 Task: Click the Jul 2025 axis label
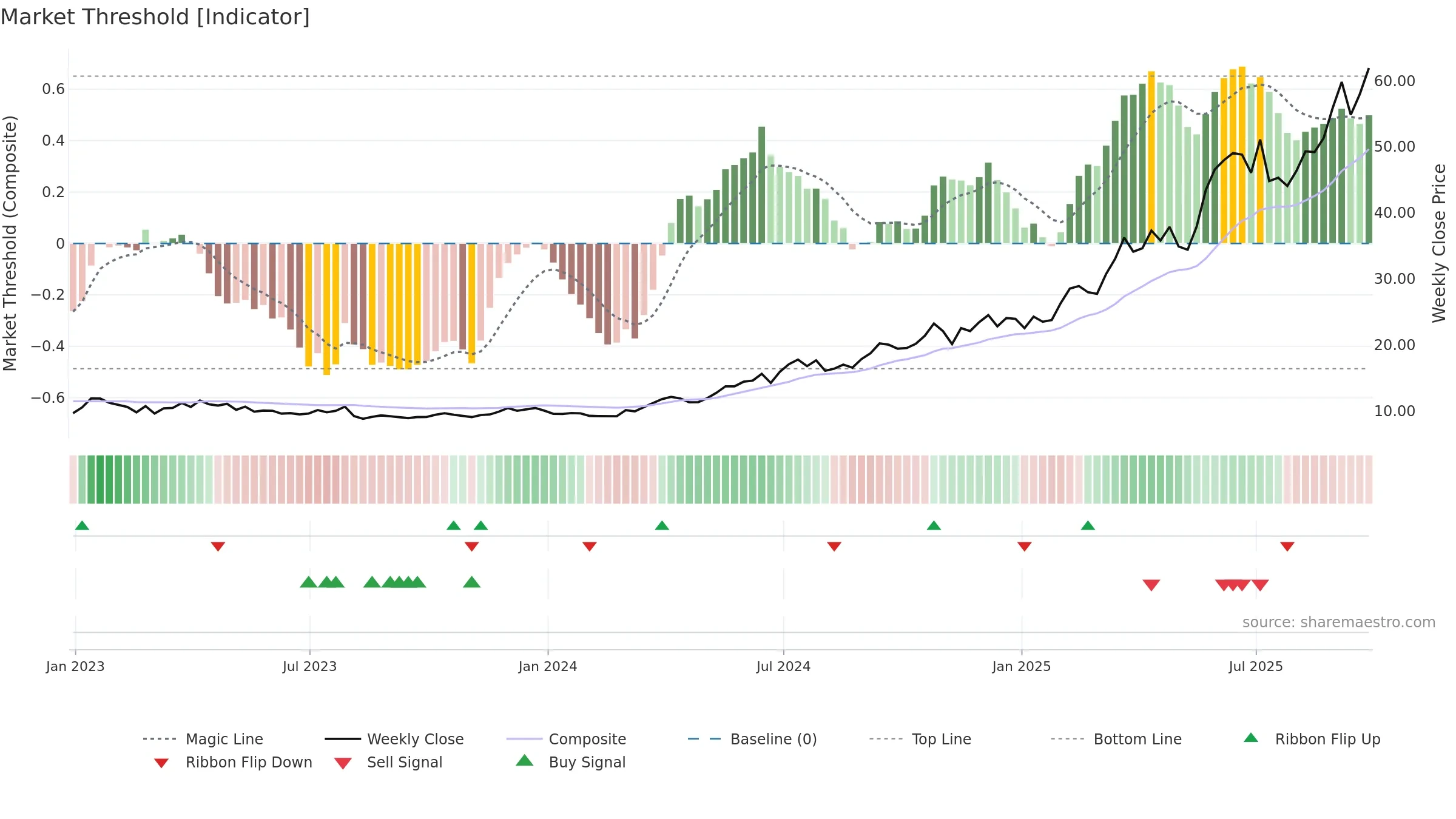coord(1256,667)
